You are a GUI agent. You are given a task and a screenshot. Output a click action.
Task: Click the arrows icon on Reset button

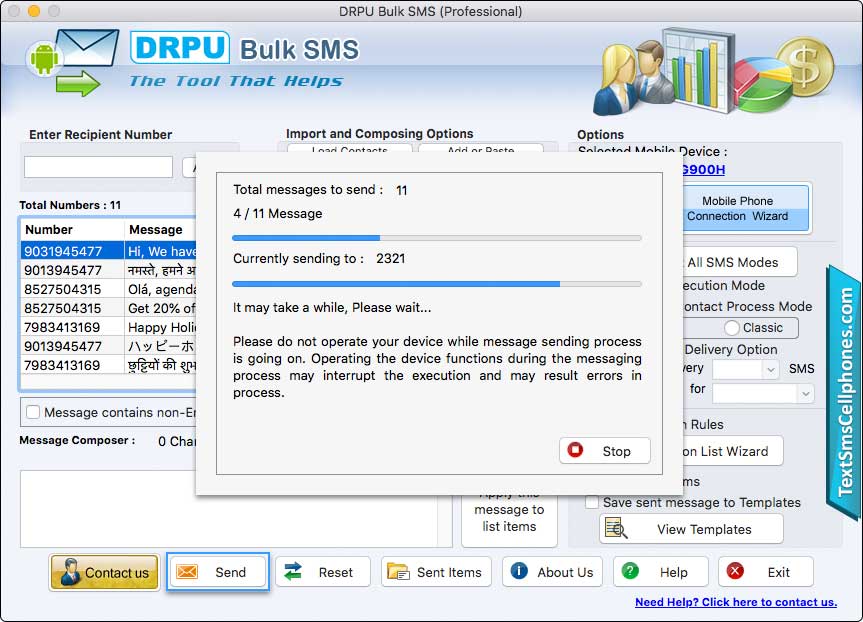point(293,571)
